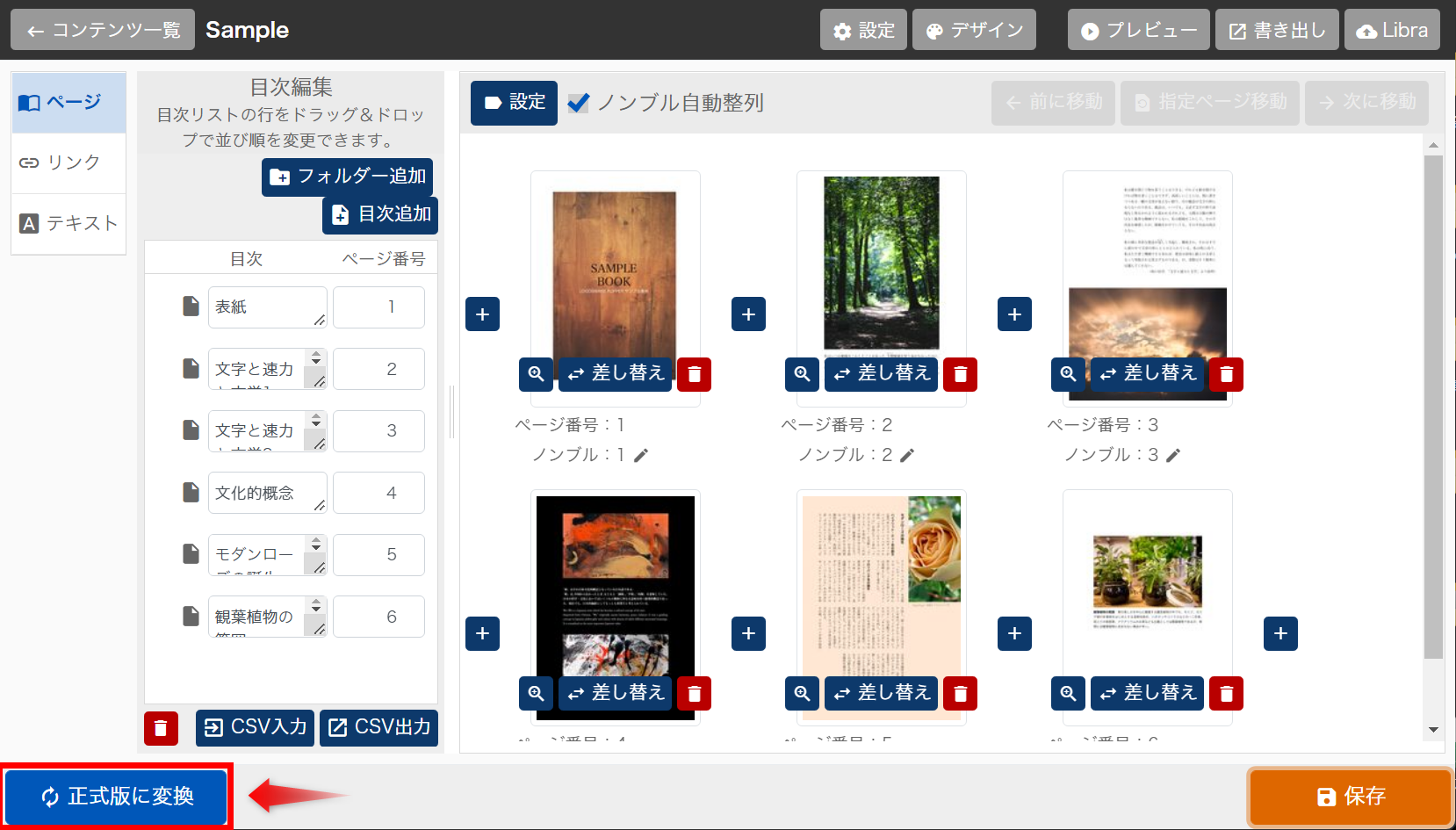Click the red trash icon below the table of contents
This screenshot has width=1456, height=830.
[161, 728]
